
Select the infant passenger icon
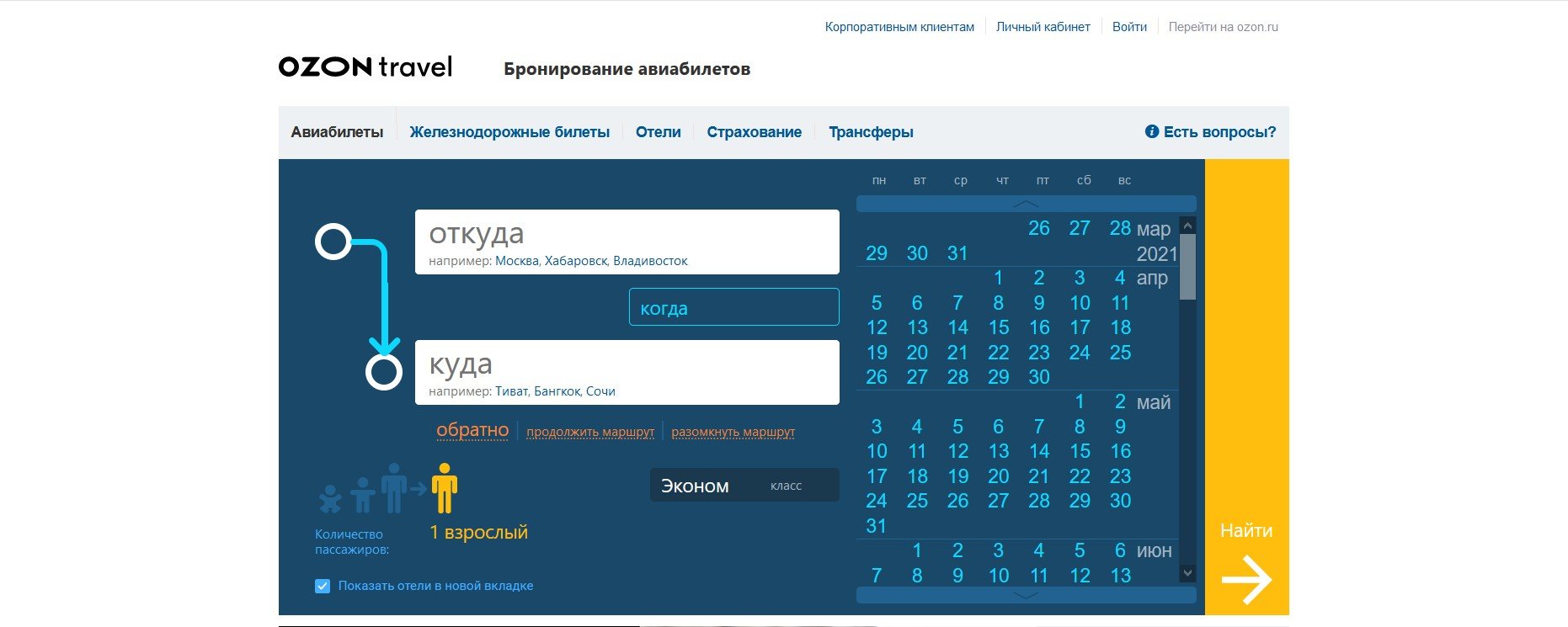(x=329, y=498)
